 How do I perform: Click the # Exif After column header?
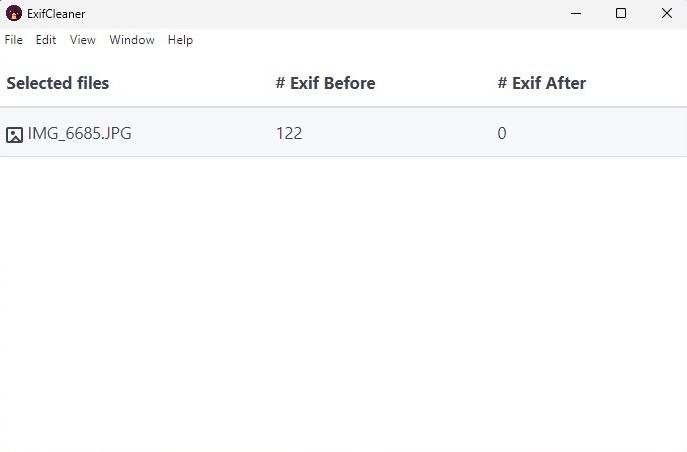[541, 83]
